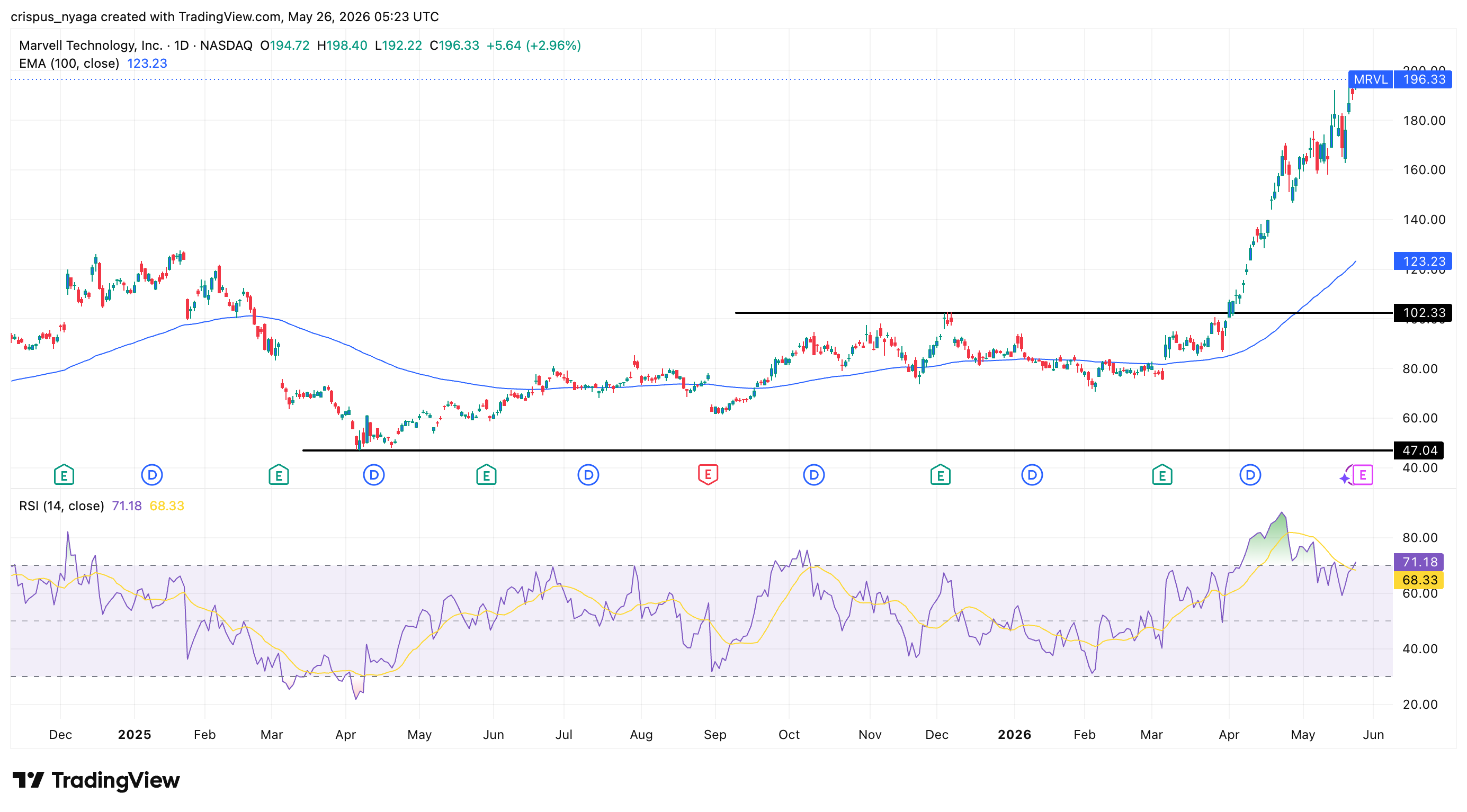Click the 68.33 value in the RSI legend
Image resolution: width=1467 pixels, height=812 pixels.
(x=167, y=506)
